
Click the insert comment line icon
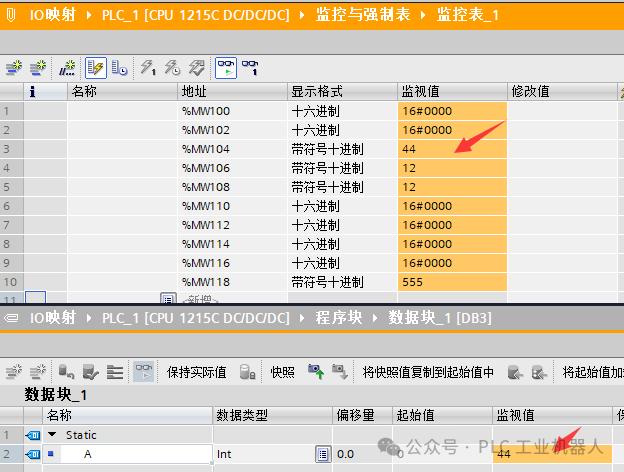pos(67,68)
